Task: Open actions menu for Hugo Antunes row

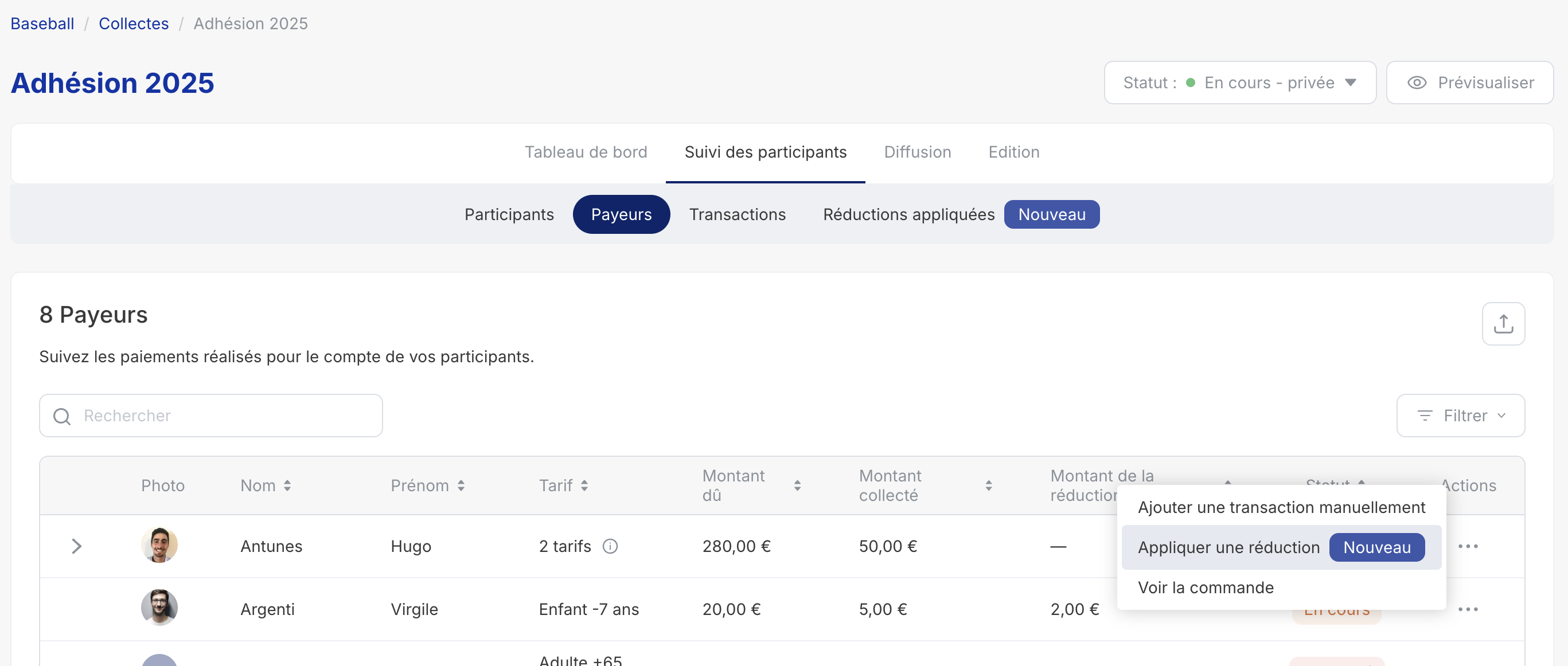Action: (1468, 546)
